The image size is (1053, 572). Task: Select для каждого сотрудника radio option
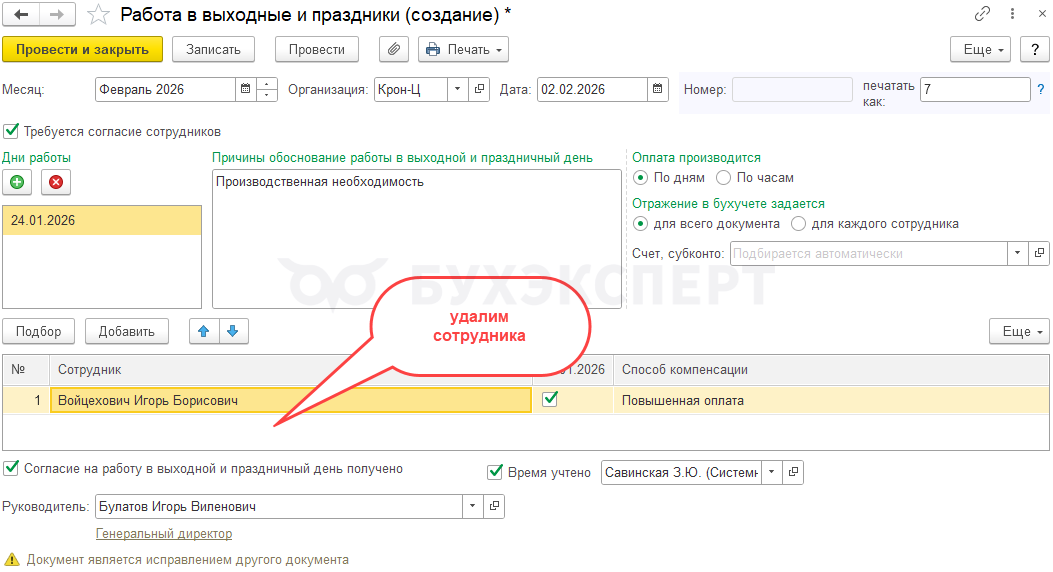[798, 224]
